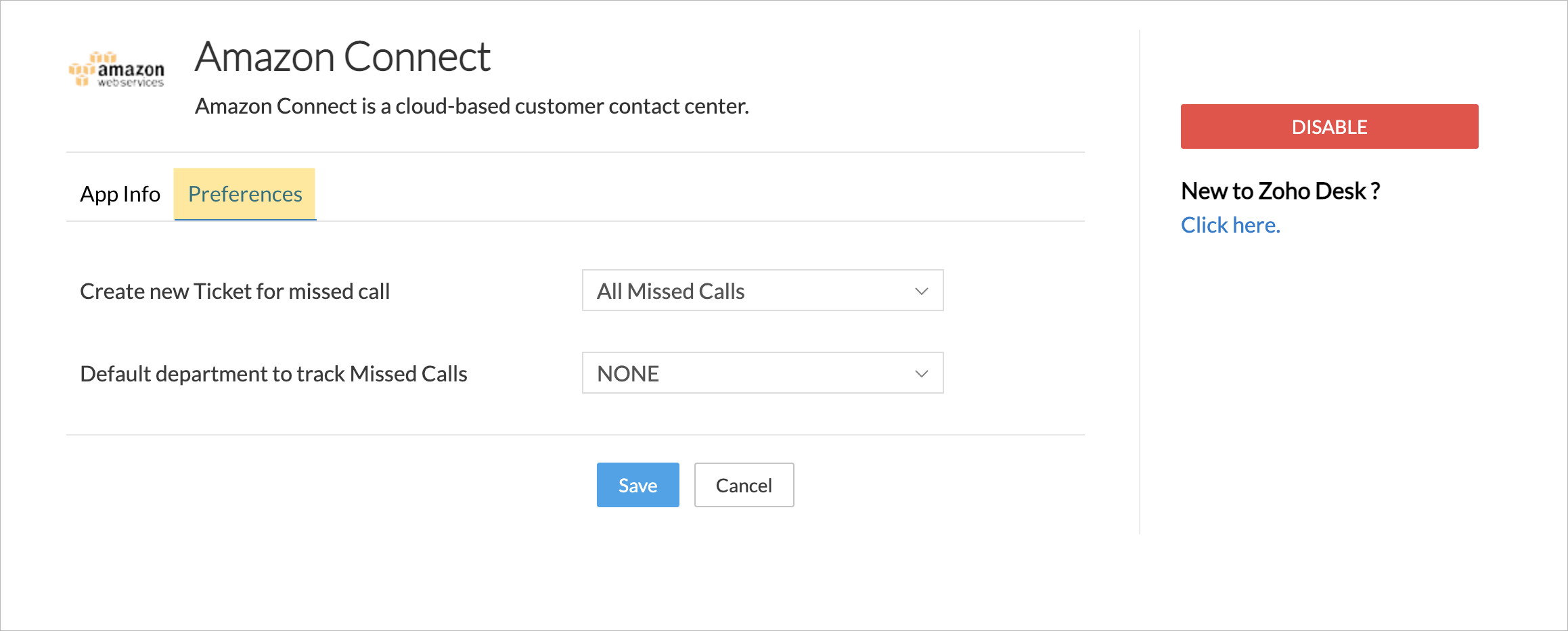Click the Amazon Web Services logo
The height and width of the screenshot is (631, 1568).
[116, 70]
